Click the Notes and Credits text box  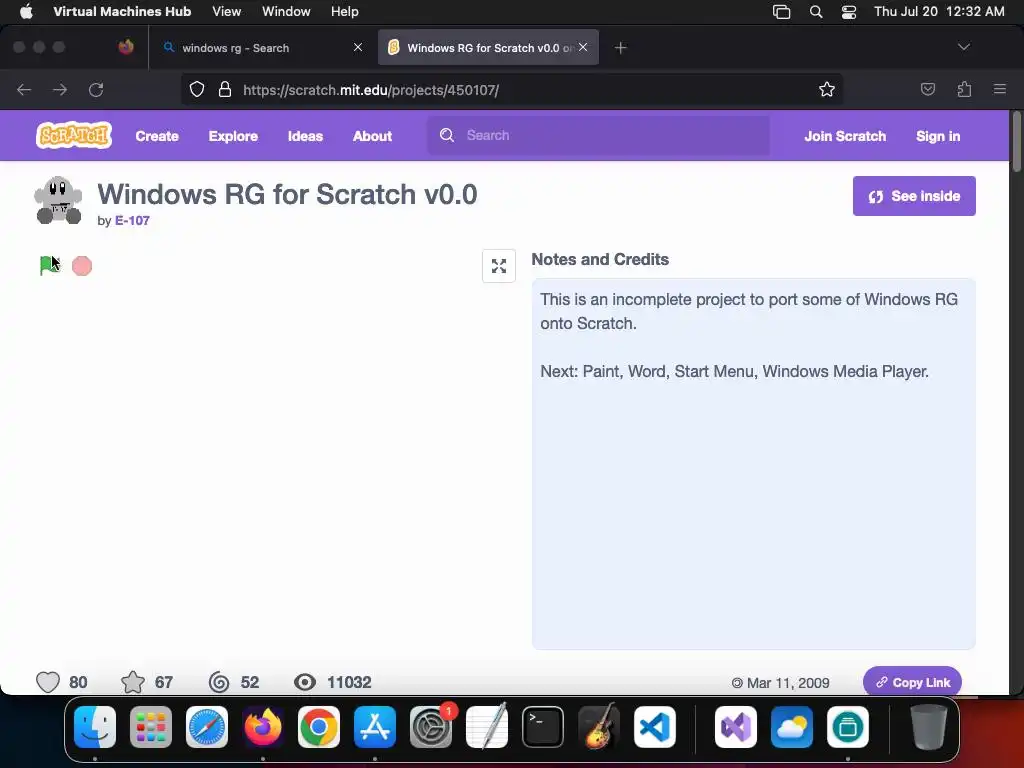[x=754, y=464]
